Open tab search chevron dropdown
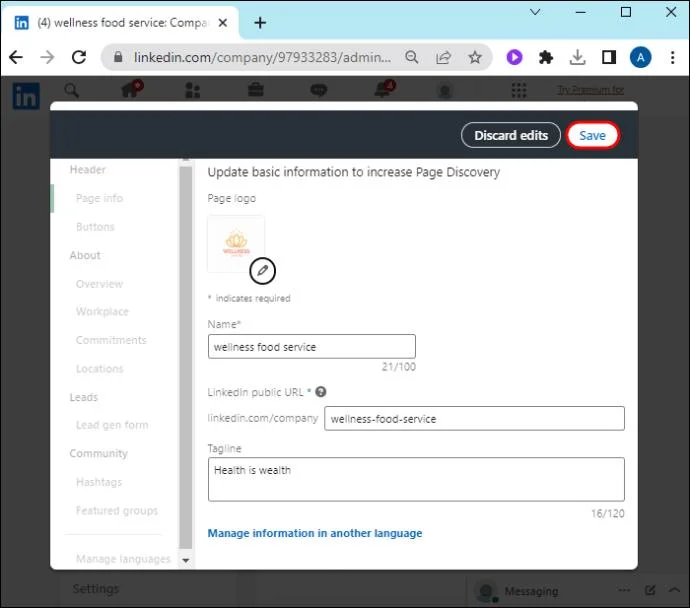 click(535, 12)
